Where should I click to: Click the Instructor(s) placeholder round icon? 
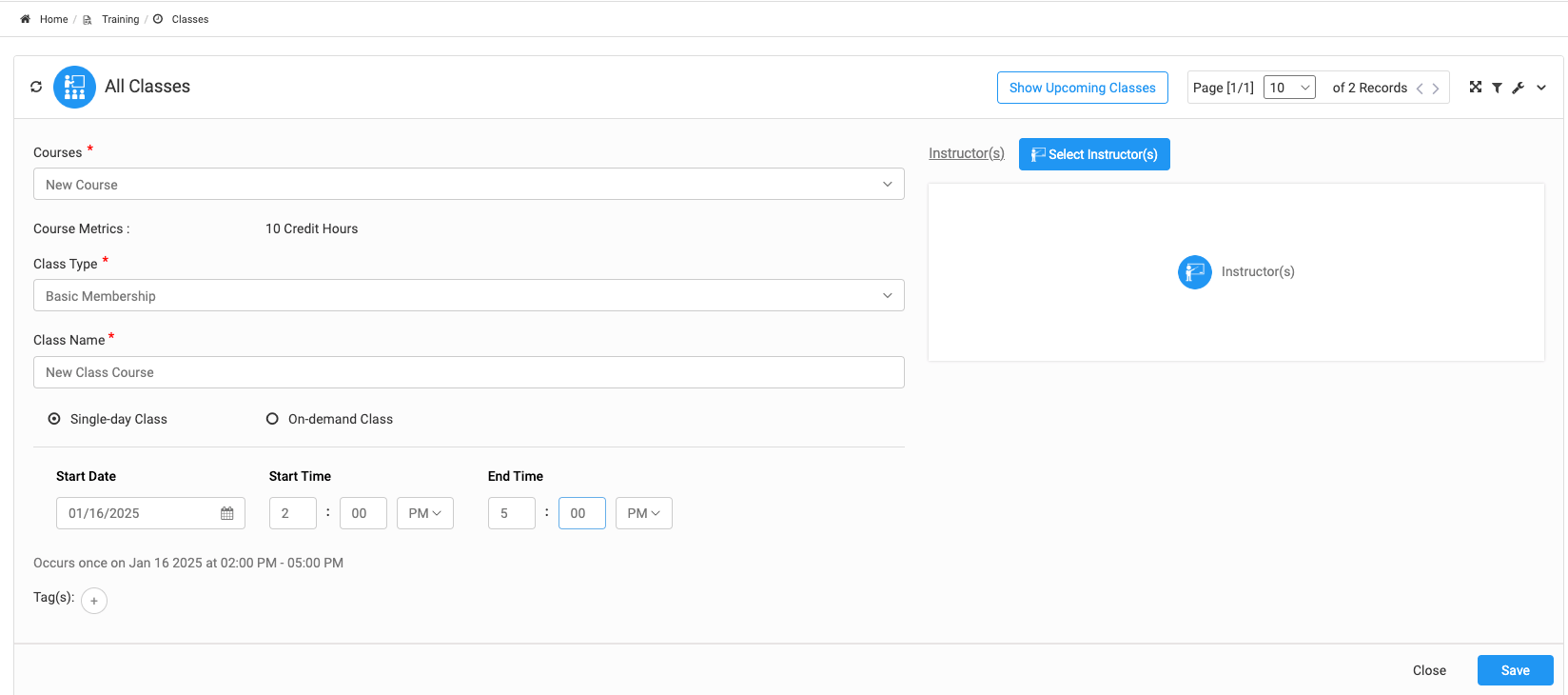1195,272
